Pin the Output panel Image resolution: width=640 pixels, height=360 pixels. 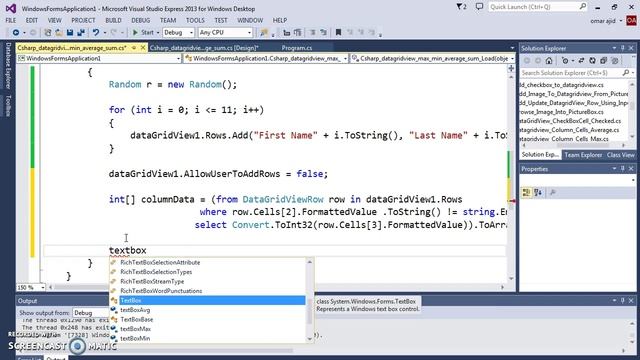[x=623, y=300]
